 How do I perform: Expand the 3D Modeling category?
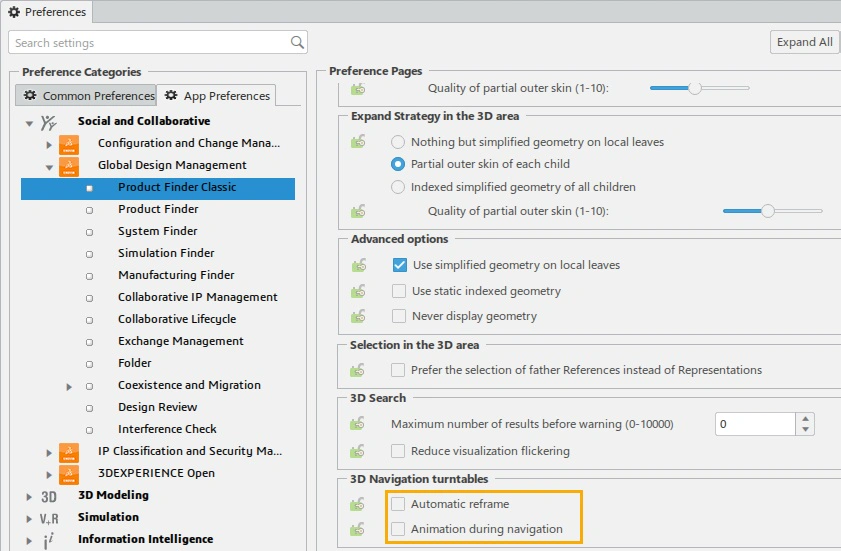click(x=29, y=496)
